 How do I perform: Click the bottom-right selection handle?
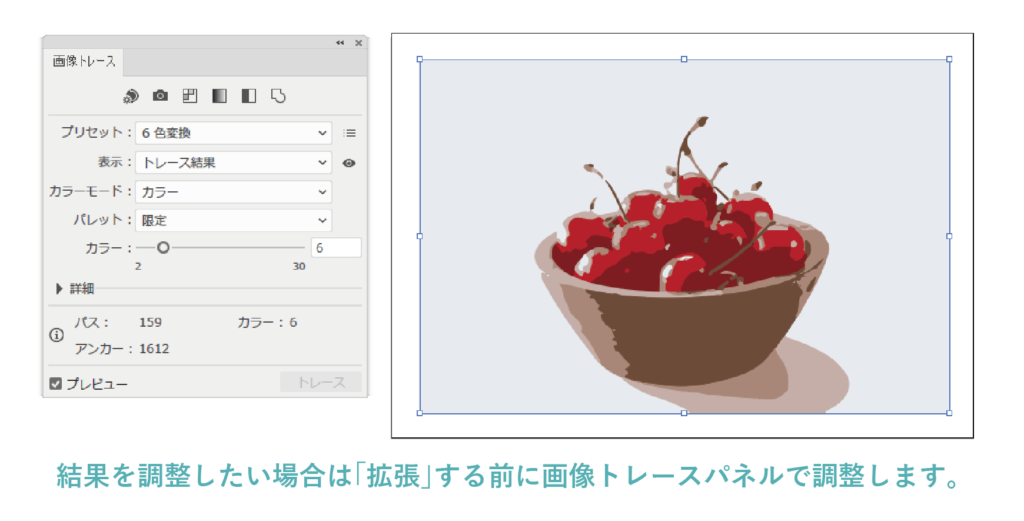pyautogui.click(x=949, y=413)
